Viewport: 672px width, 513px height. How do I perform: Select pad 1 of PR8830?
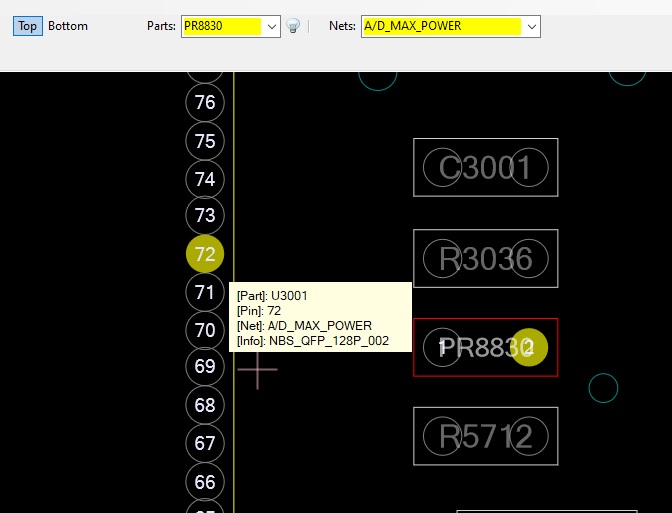click(442, 347)
